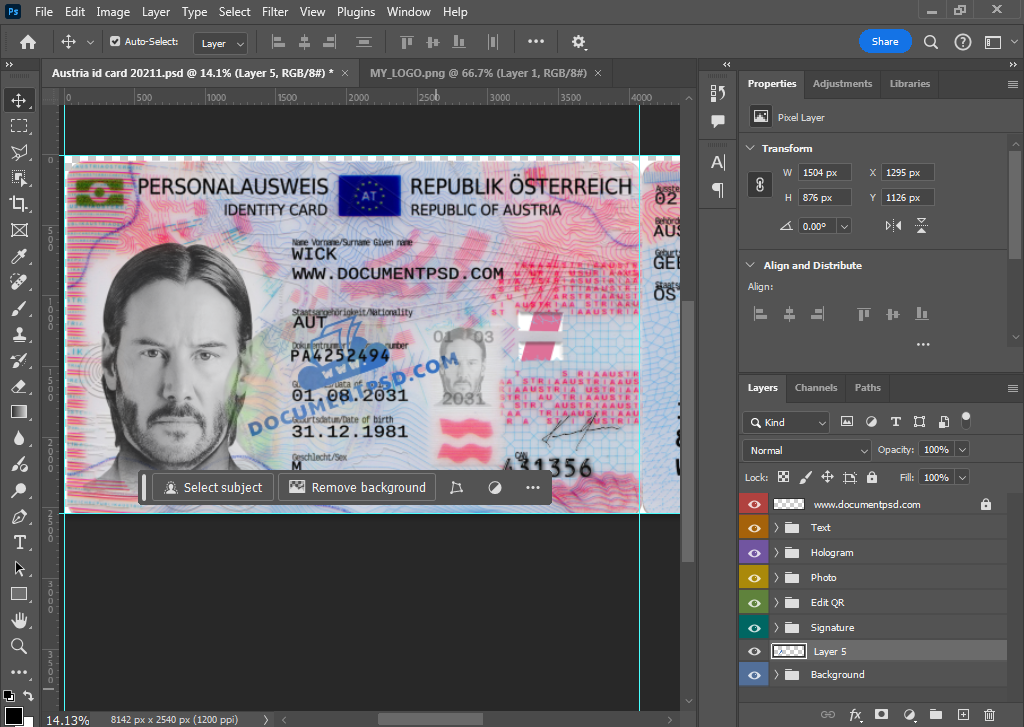Viewport: 1024px width, 727px height.
Task: Select the Rectangle shape tool
Action: coord(19,594)
